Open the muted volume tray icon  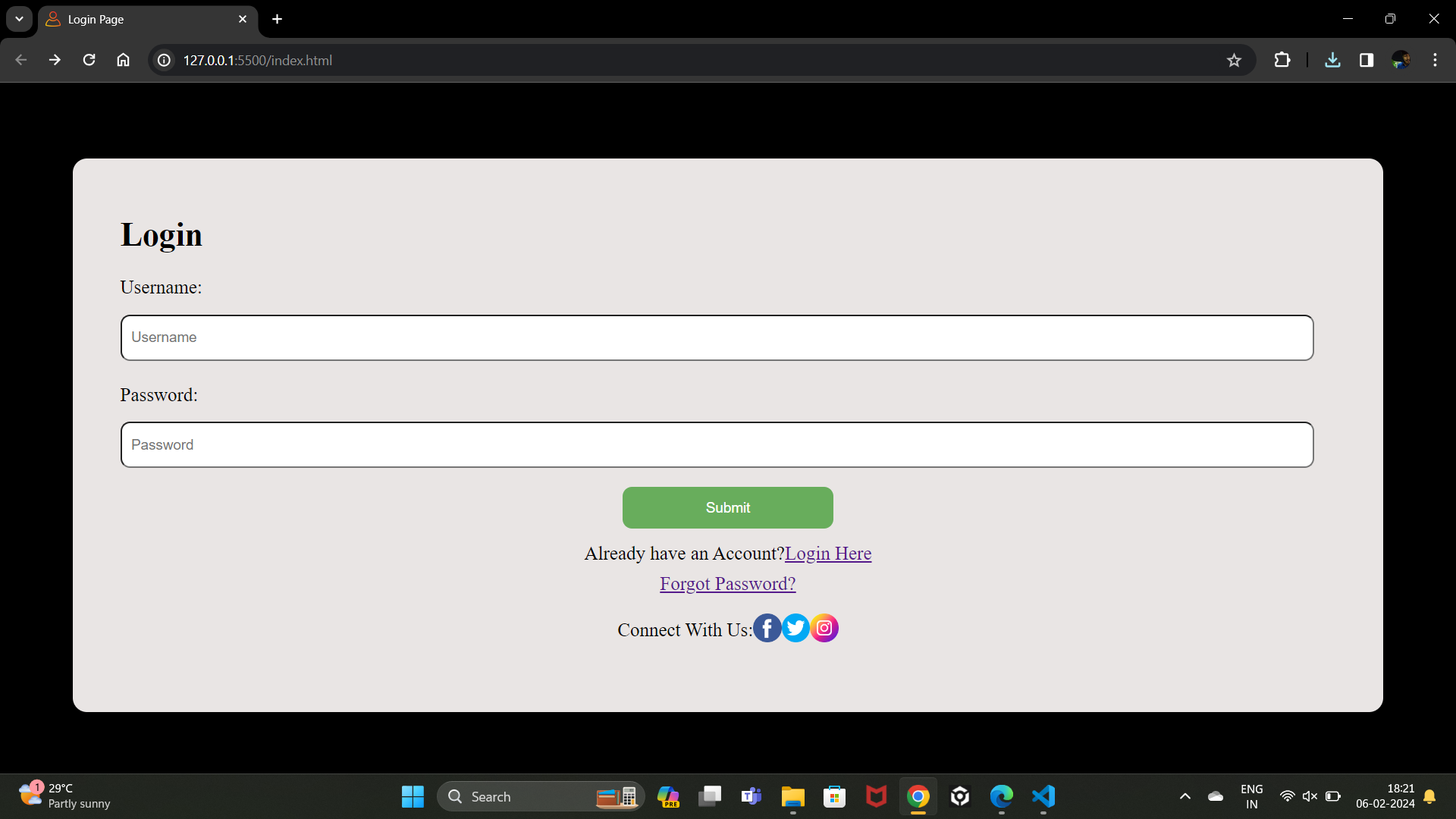pos(1310,796)
